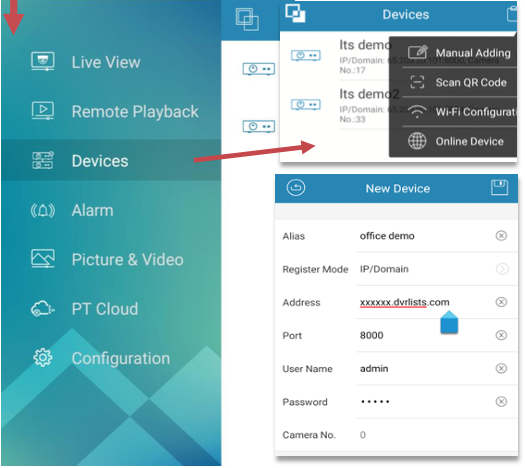Viewport: 525px width, 468px height.
Task: Click the save floppy icon in New Device
Action: tap(499, 187)
